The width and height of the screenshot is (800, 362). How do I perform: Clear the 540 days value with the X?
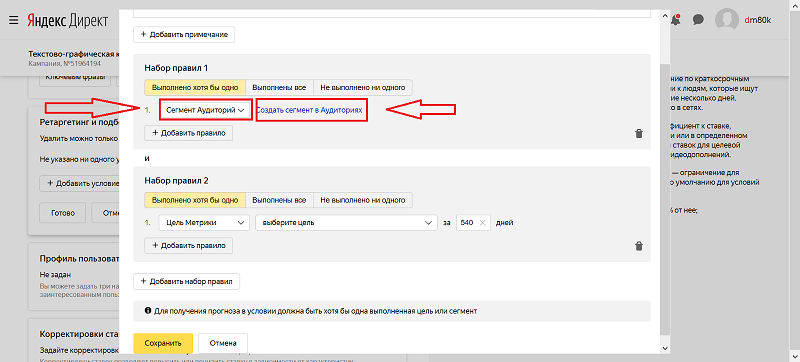(482, 223)
